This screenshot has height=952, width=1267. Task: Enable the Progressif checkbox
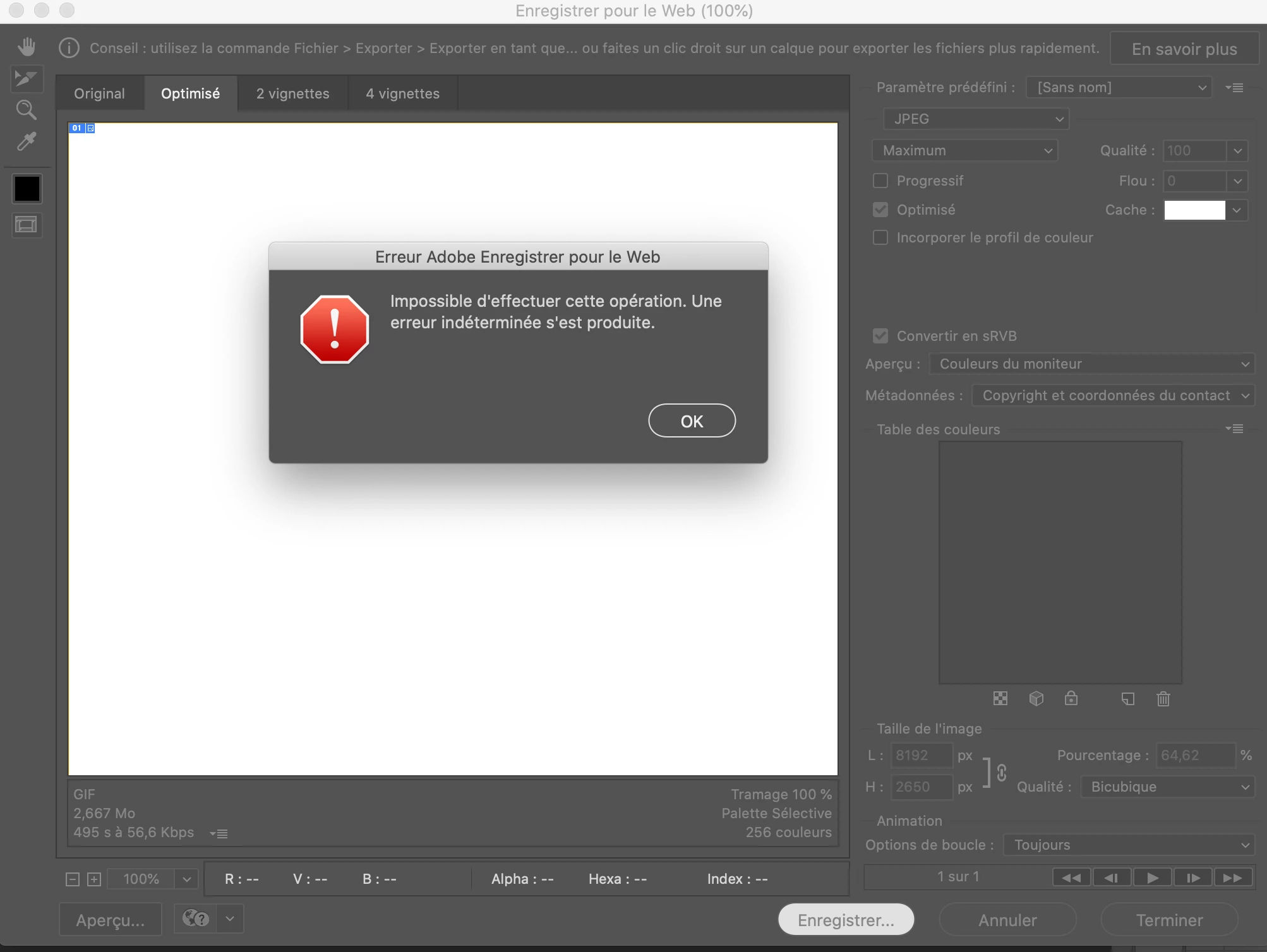click(x=880, y=181)
